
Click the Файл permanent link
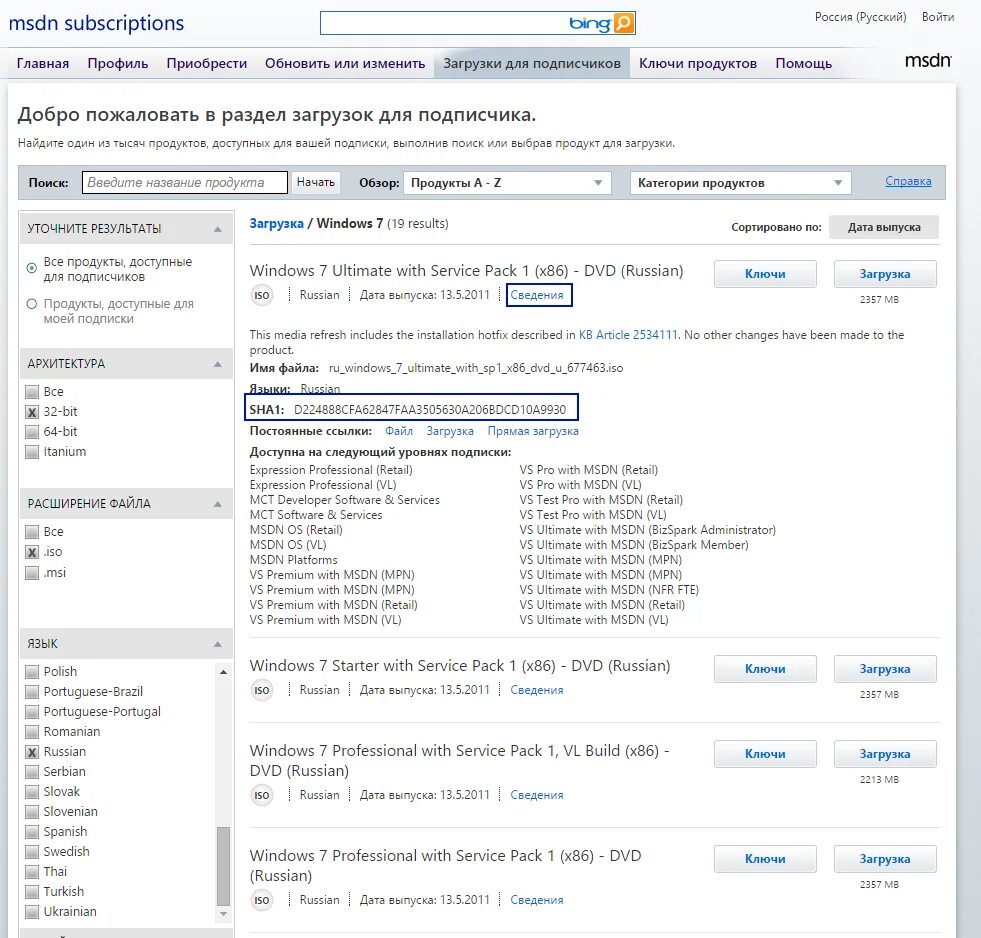pyautogui.click(x=399, y=431)
